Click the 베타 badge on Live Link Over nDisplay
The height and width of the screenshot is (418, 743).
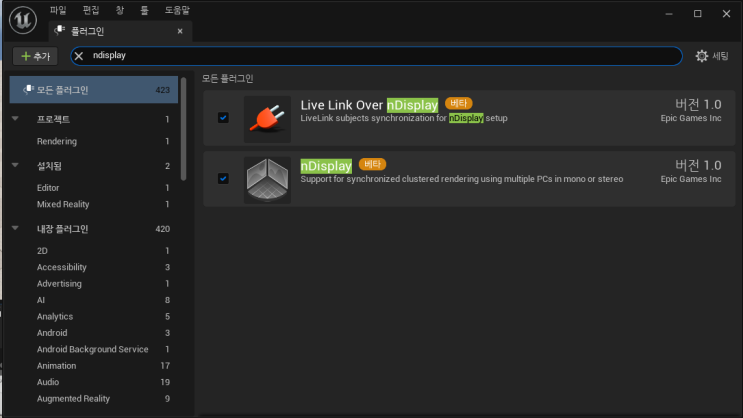click(458, 103)
